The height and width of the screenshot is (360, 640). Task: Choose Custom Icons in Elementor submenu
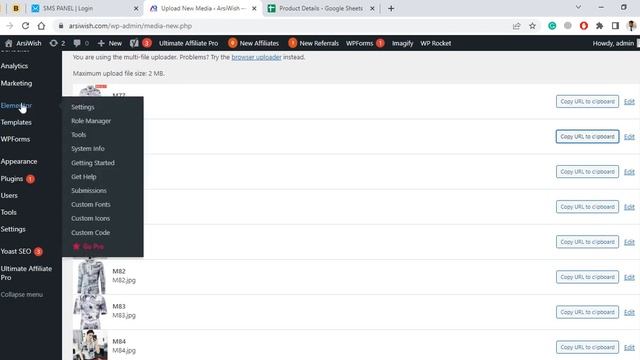click(x=90, y=218)
